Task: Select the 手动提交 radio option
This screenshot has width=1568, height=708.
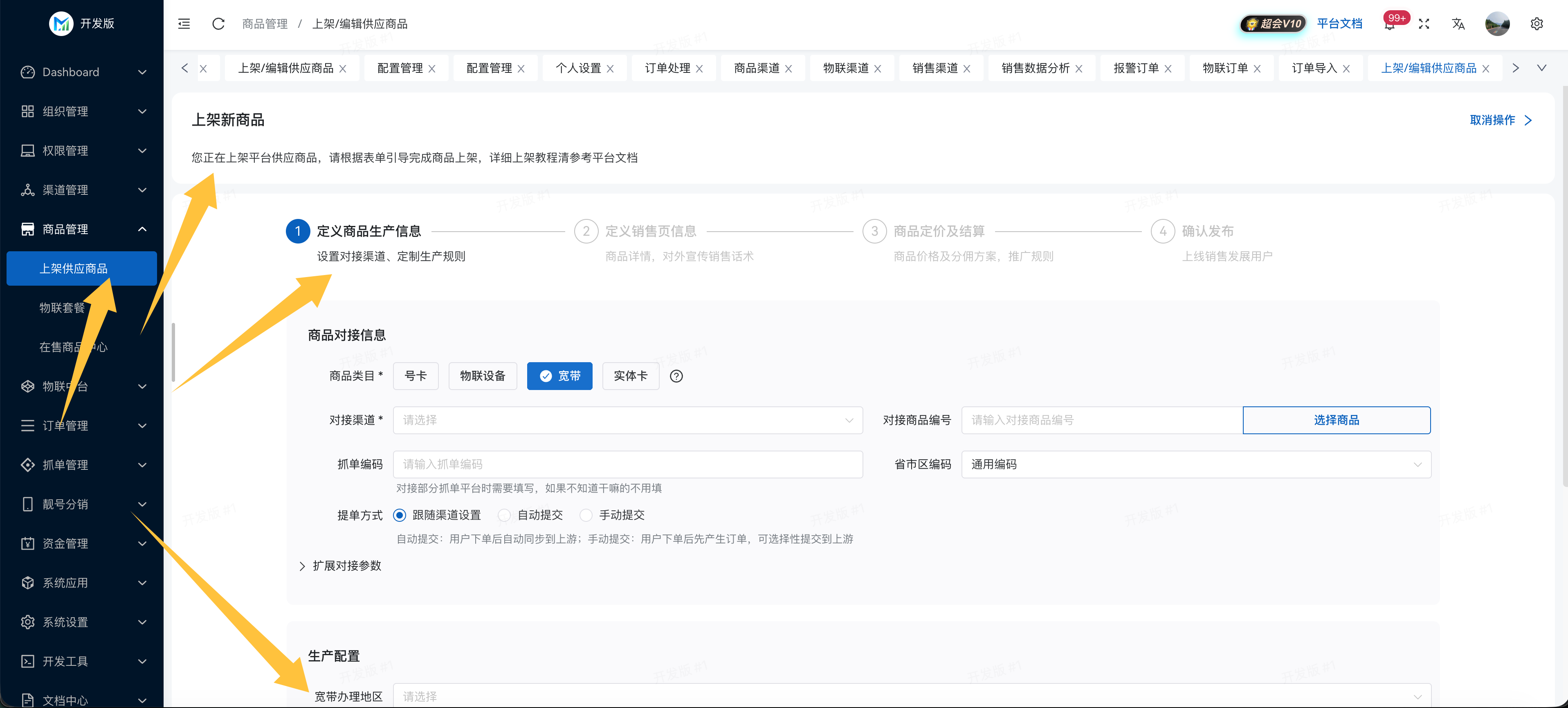Action: 586,516
